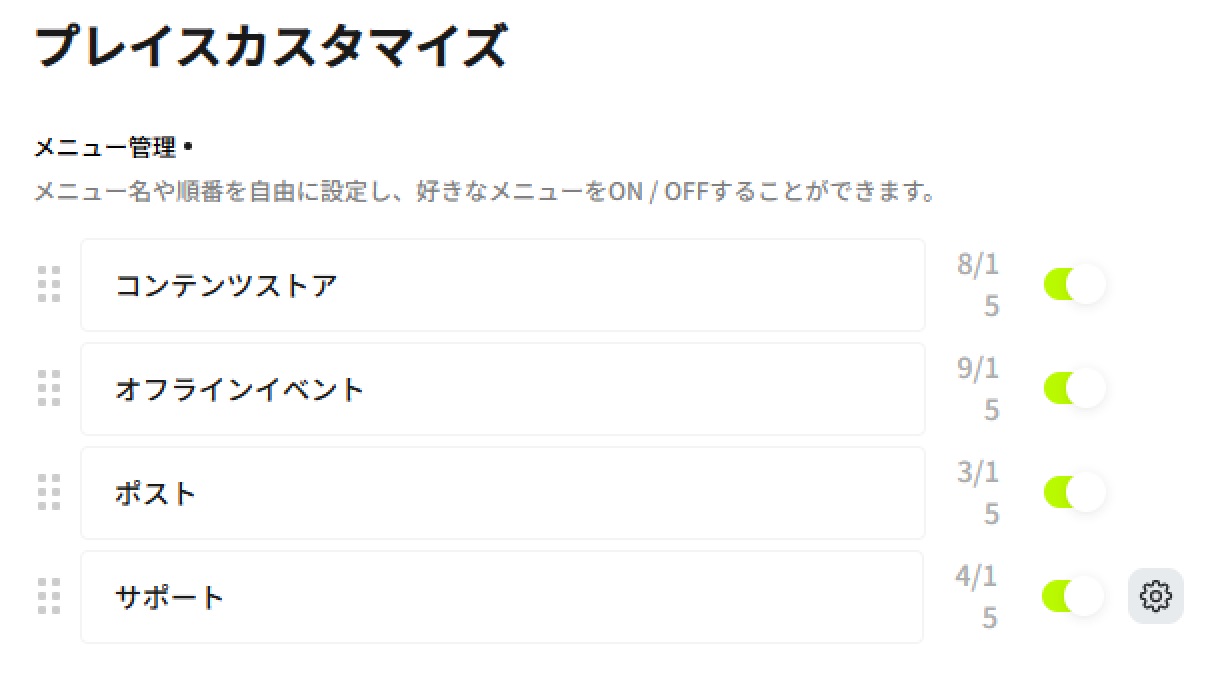Disable the オフラインイベント menu switch
This screenshot has height=678, width=1214.
click(1074, 388)
